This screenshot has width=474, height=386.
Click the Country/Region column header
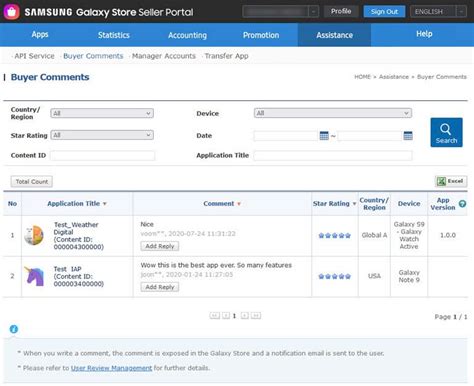tap(374, 204)
